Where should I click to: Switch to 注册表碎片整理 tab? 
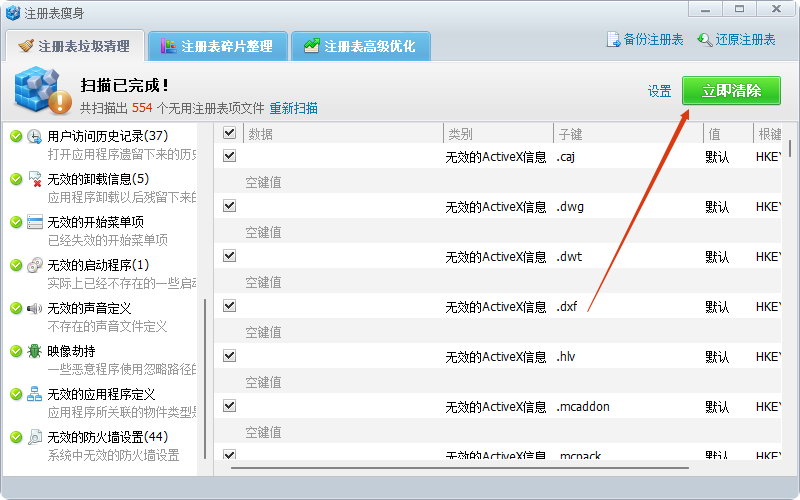pyautogui.click(x=218, y=46)
